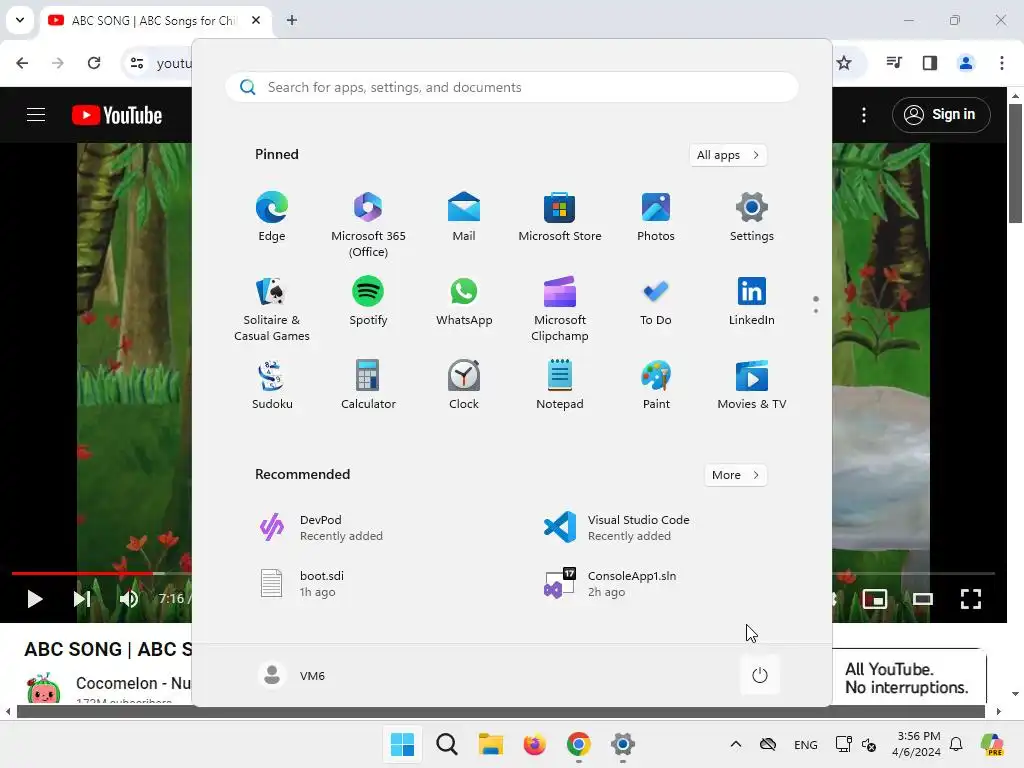Open Firefox from taskbar
The width and height of the screenshot is (1024, 768).
click(534, 744)
